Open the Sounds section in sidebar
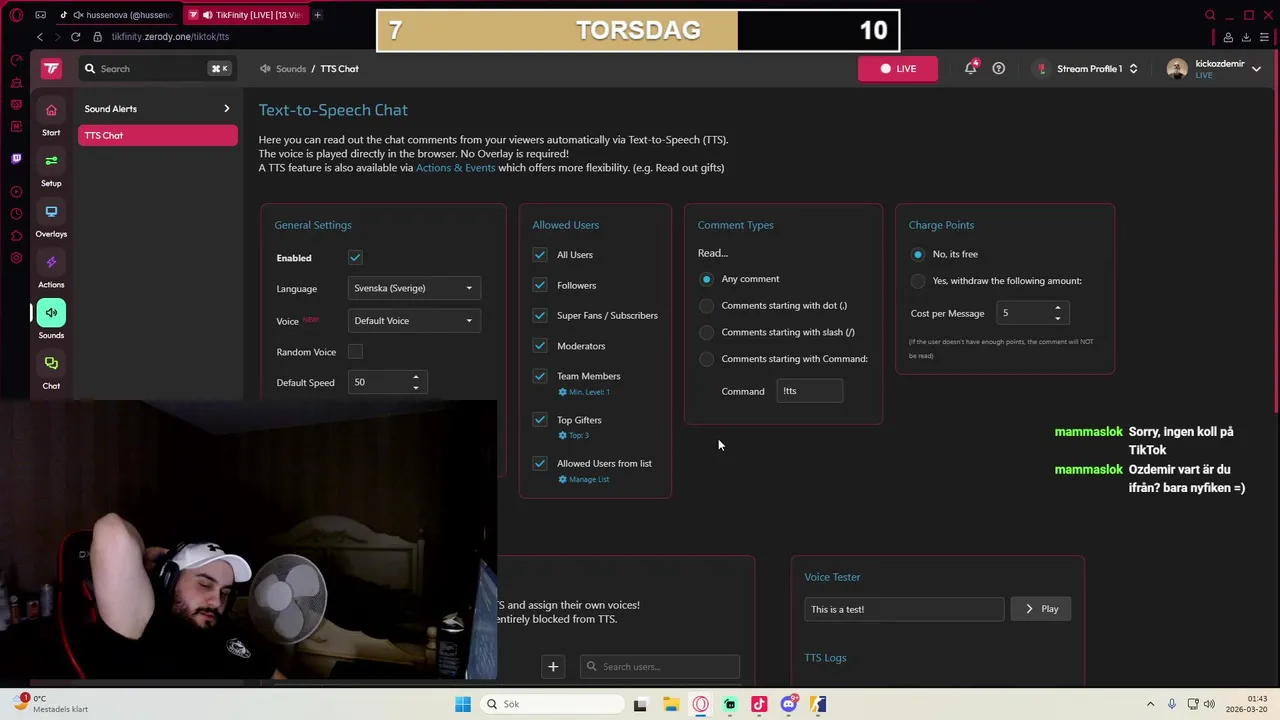Viewport: 1280px width, 720px height. click(x=51, y=320)
